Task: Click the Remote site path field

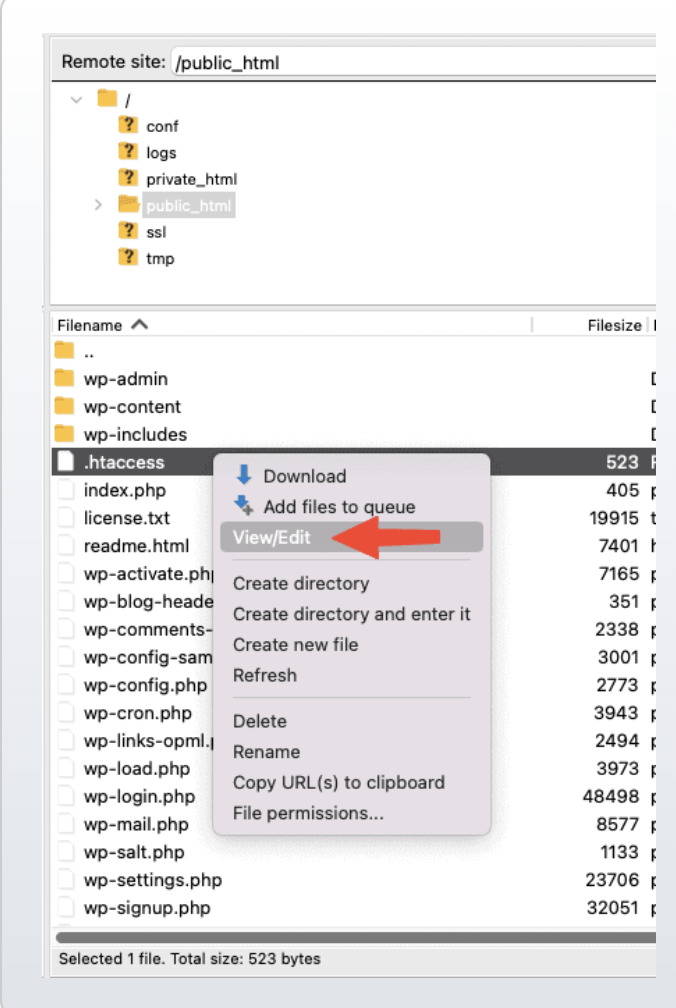Action: pyautogui.click(x=414, y=62)
